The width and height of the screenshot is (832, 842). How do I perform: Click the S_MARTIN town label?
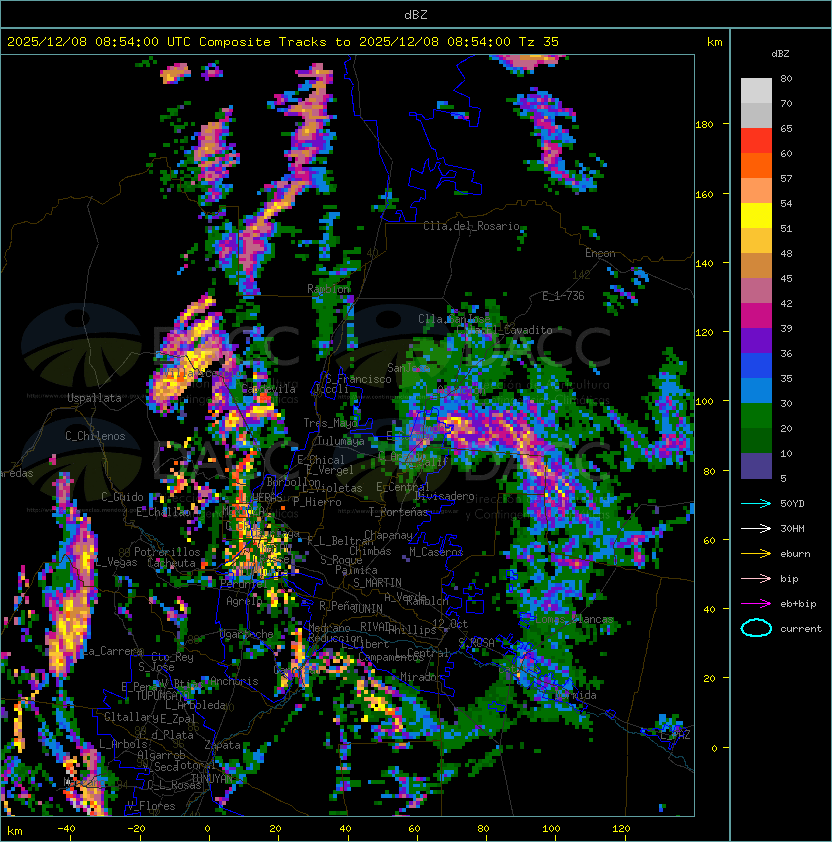(x=376, y=582)
